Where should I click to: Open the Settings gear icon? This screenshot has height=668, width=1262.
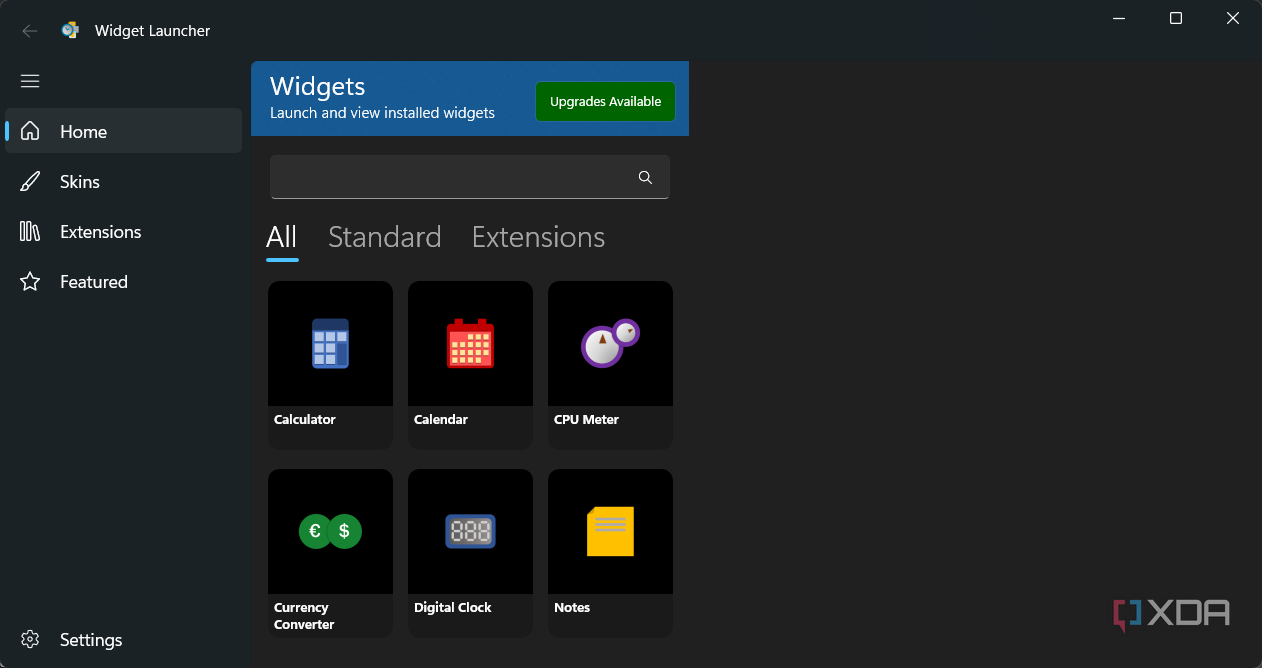coord(30,639)
